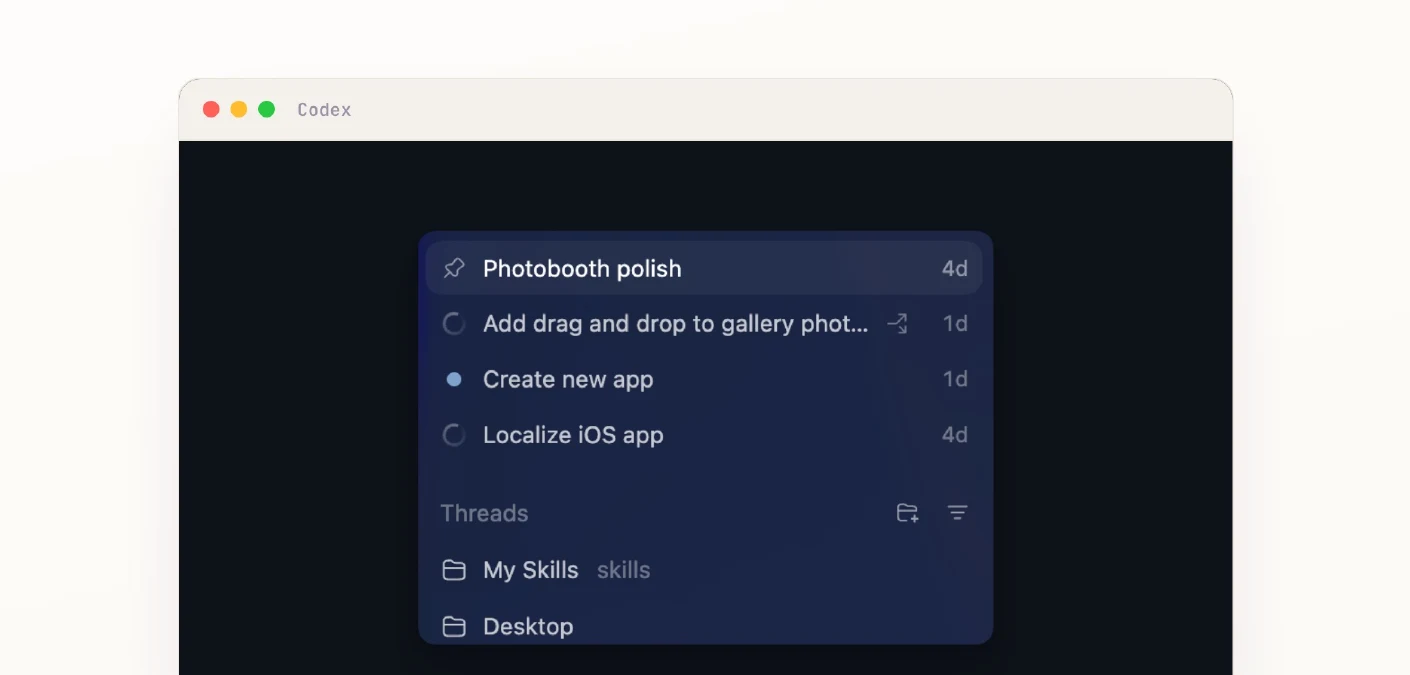Click the spinner icon next to Localize iOS app

coord(454,435)
